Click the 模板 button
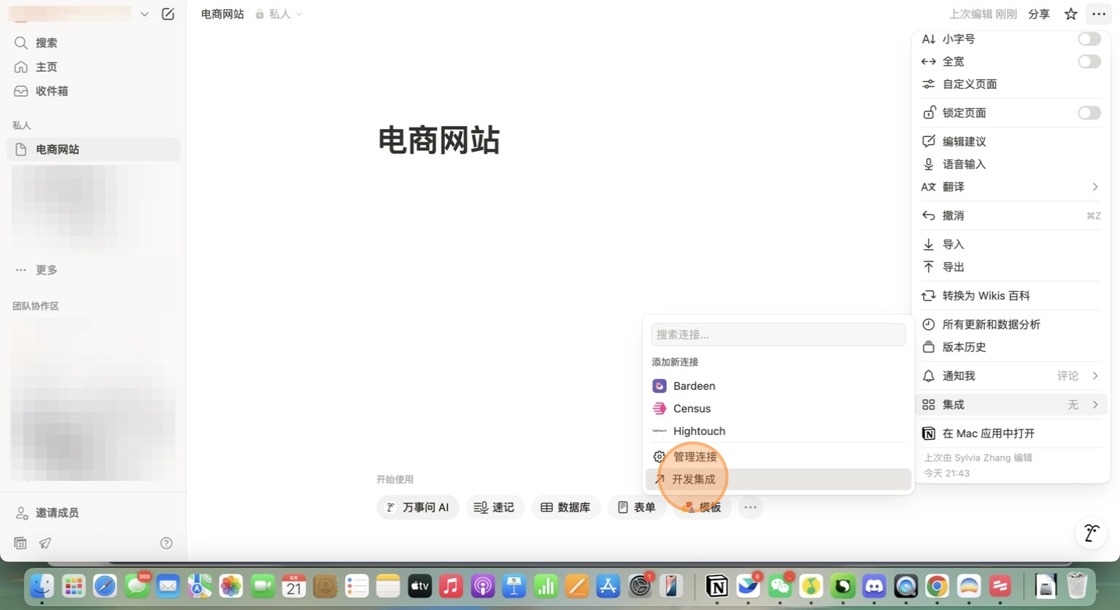This screenshot has height=610, width=1120. pyautogui.click(x=701, y=507)
